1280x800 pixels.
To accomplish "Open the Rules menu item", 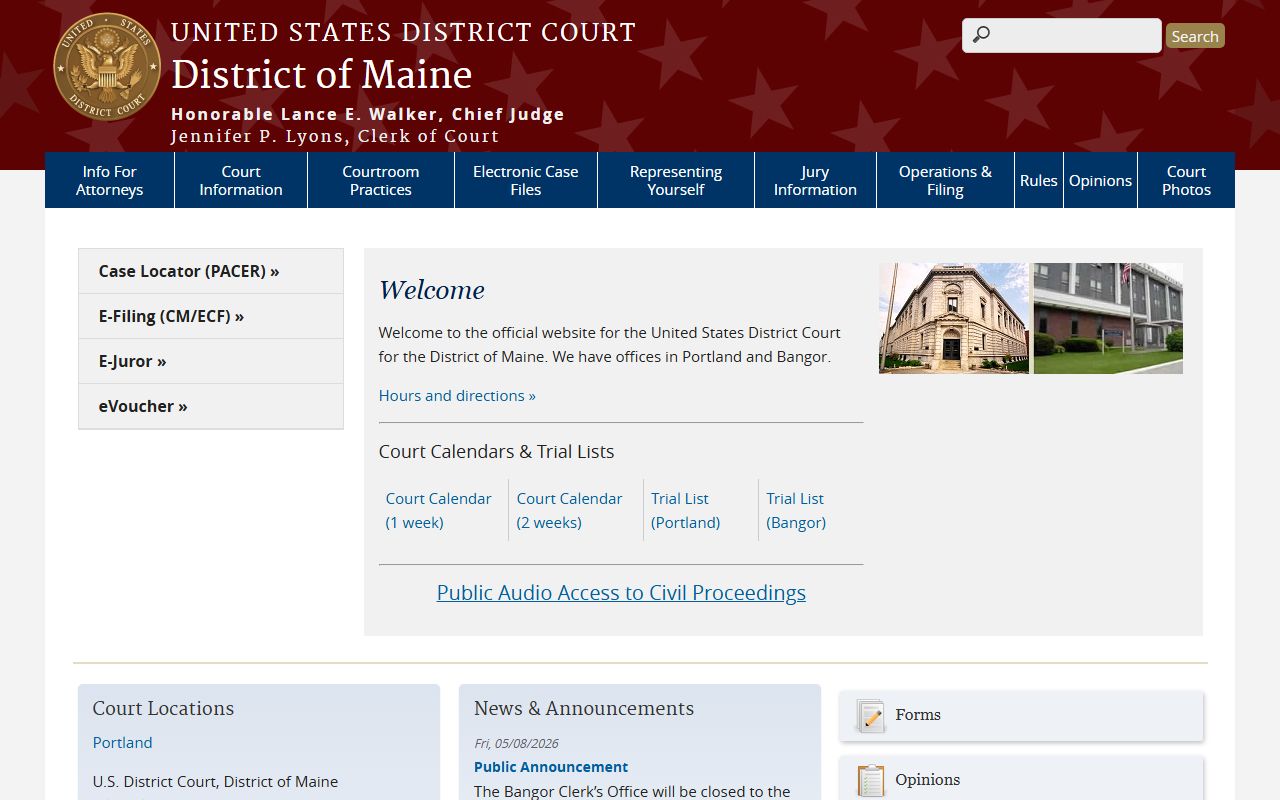I will pyautogui.click(x=1039, y=180).
